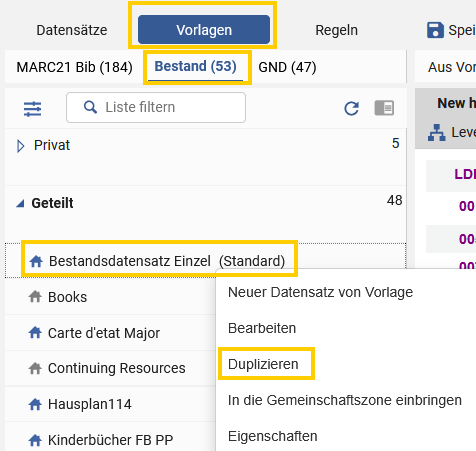Collapse the Geteilt folder
Viewport: 476px width, 451px height.
pos(20,203)
